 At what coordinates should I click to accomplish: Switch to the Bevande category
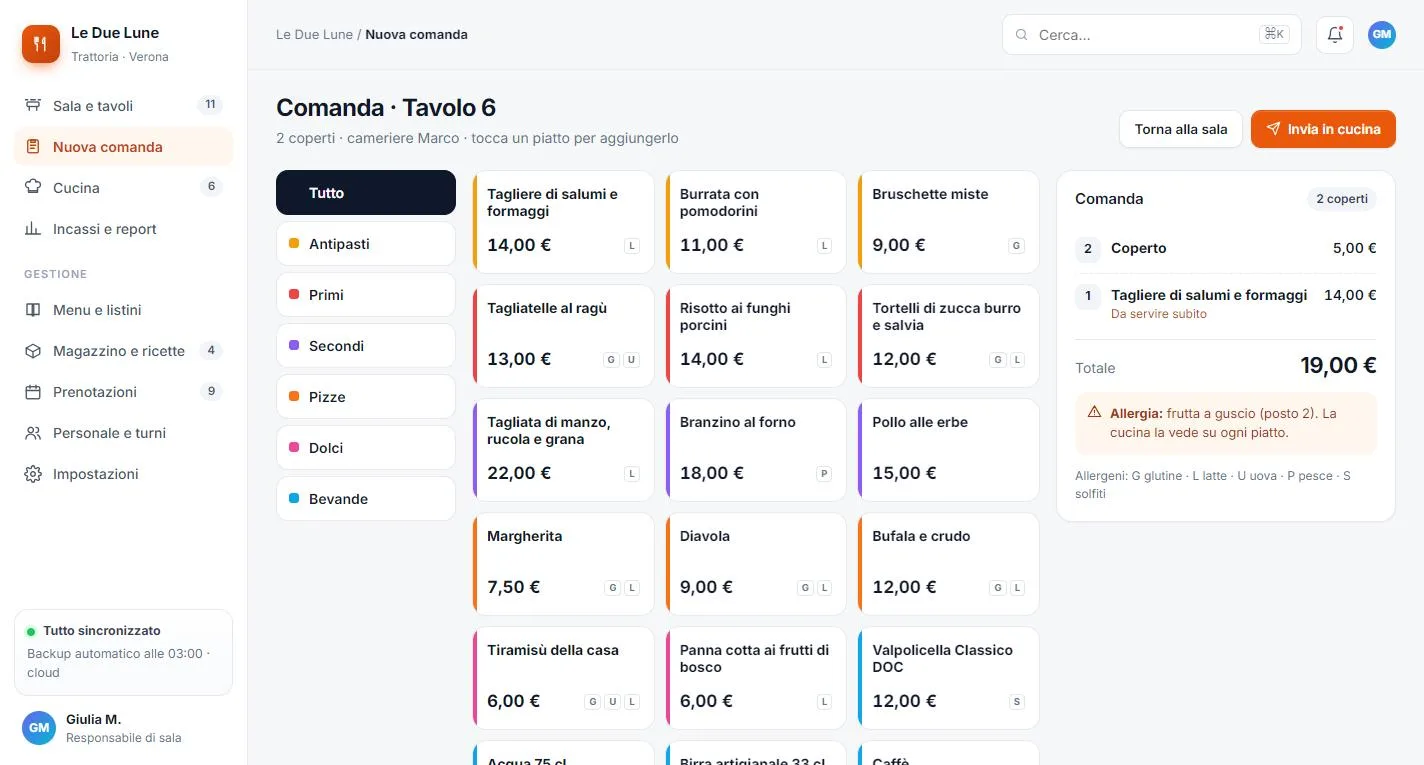(x=366, y=499)
